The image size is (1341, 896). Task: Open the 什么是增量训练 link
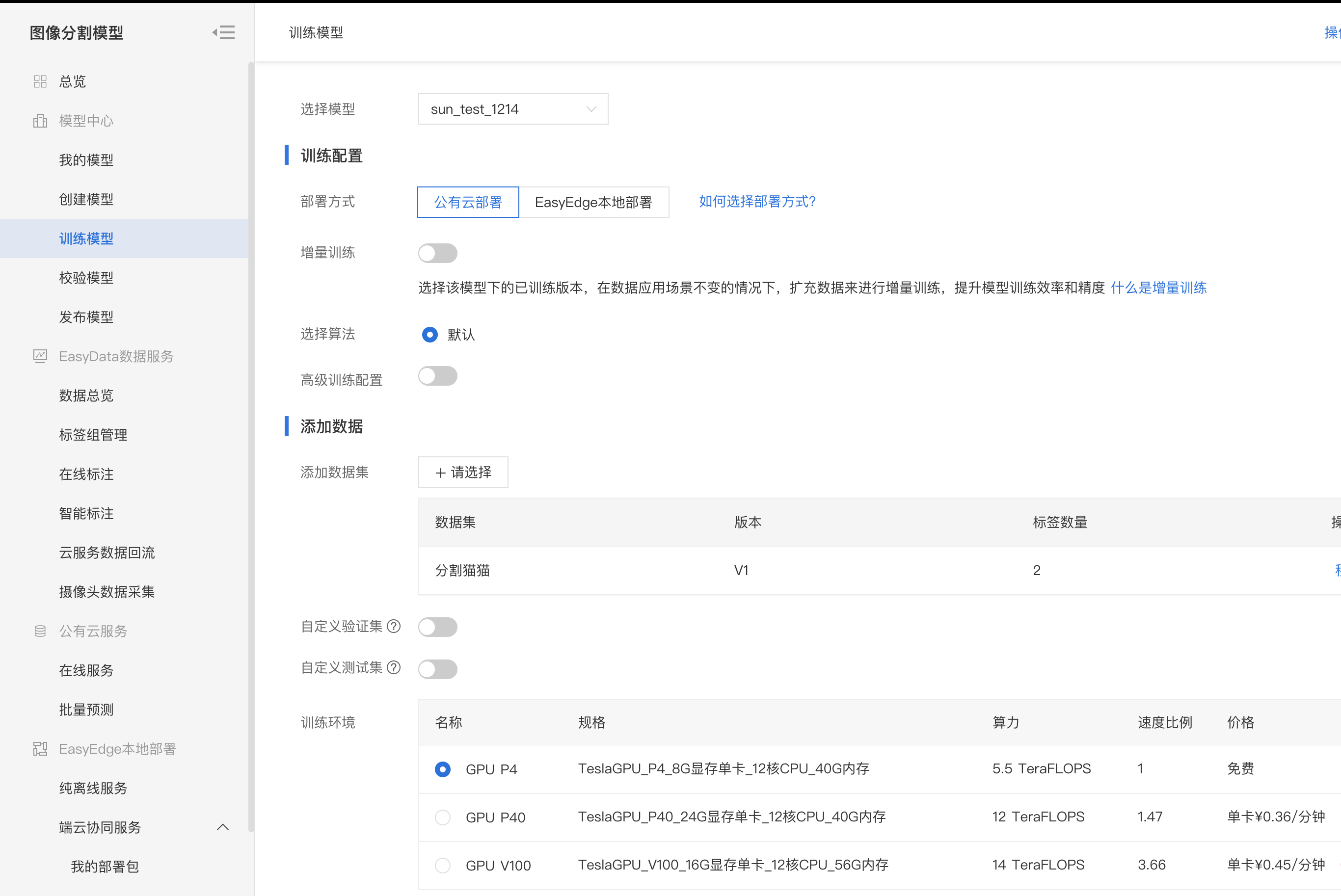pyautogui.click(x=1158, y=288)
